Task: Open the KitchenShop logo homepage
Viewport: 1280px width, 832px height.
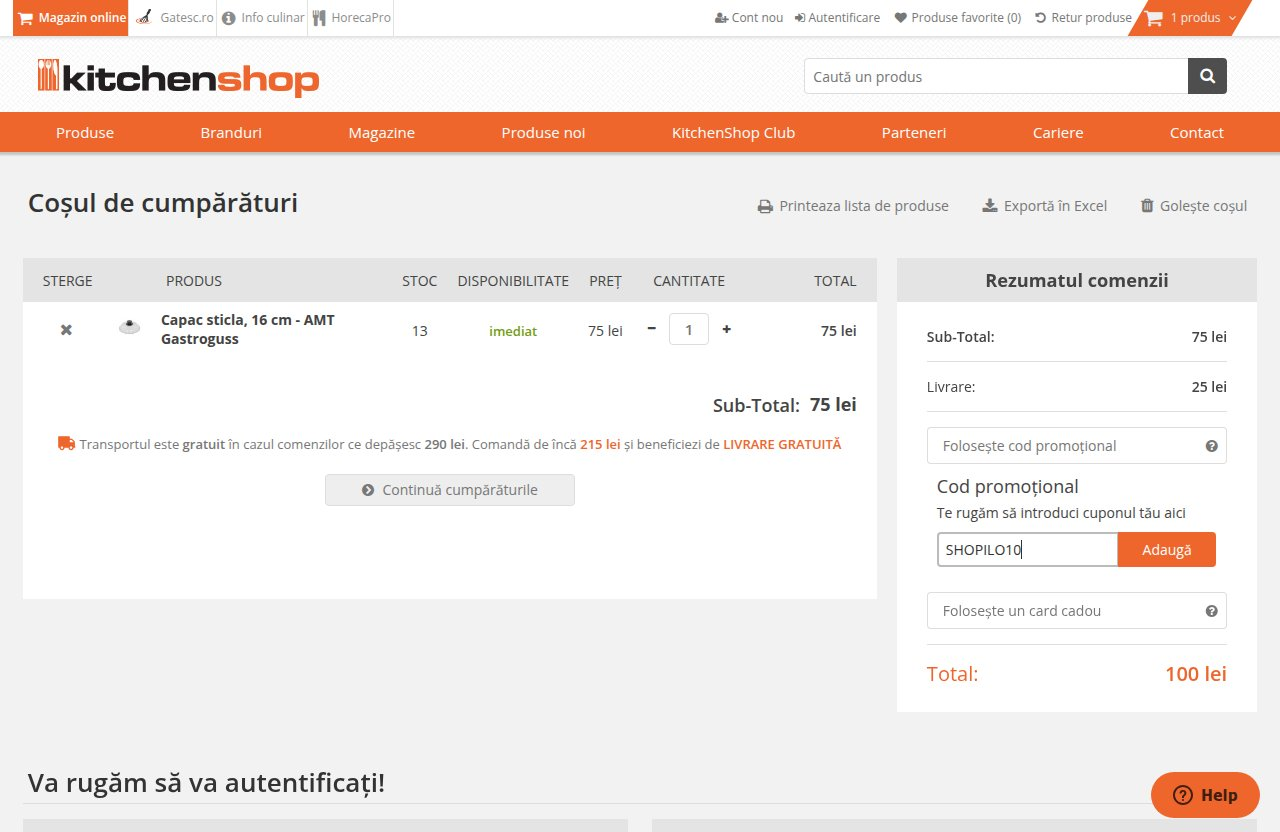Action: pos(178,78)
